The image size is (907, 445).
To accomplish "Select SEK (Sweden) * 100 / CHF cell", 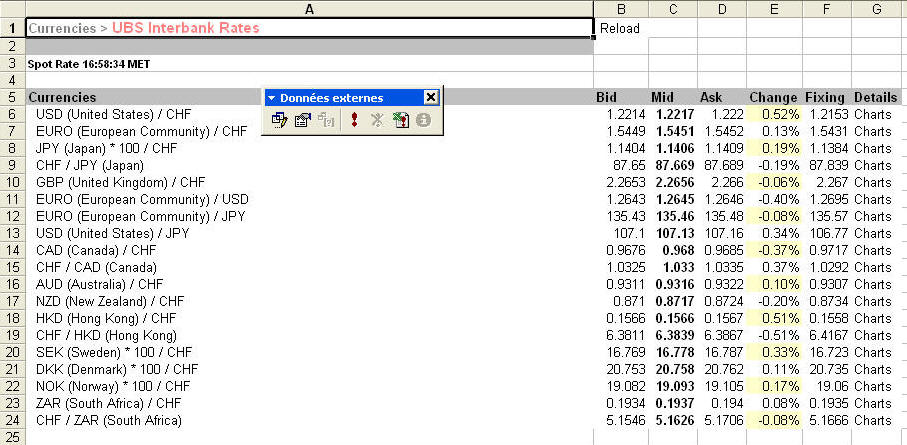I will pyautogui.click(x=309, y=352).
